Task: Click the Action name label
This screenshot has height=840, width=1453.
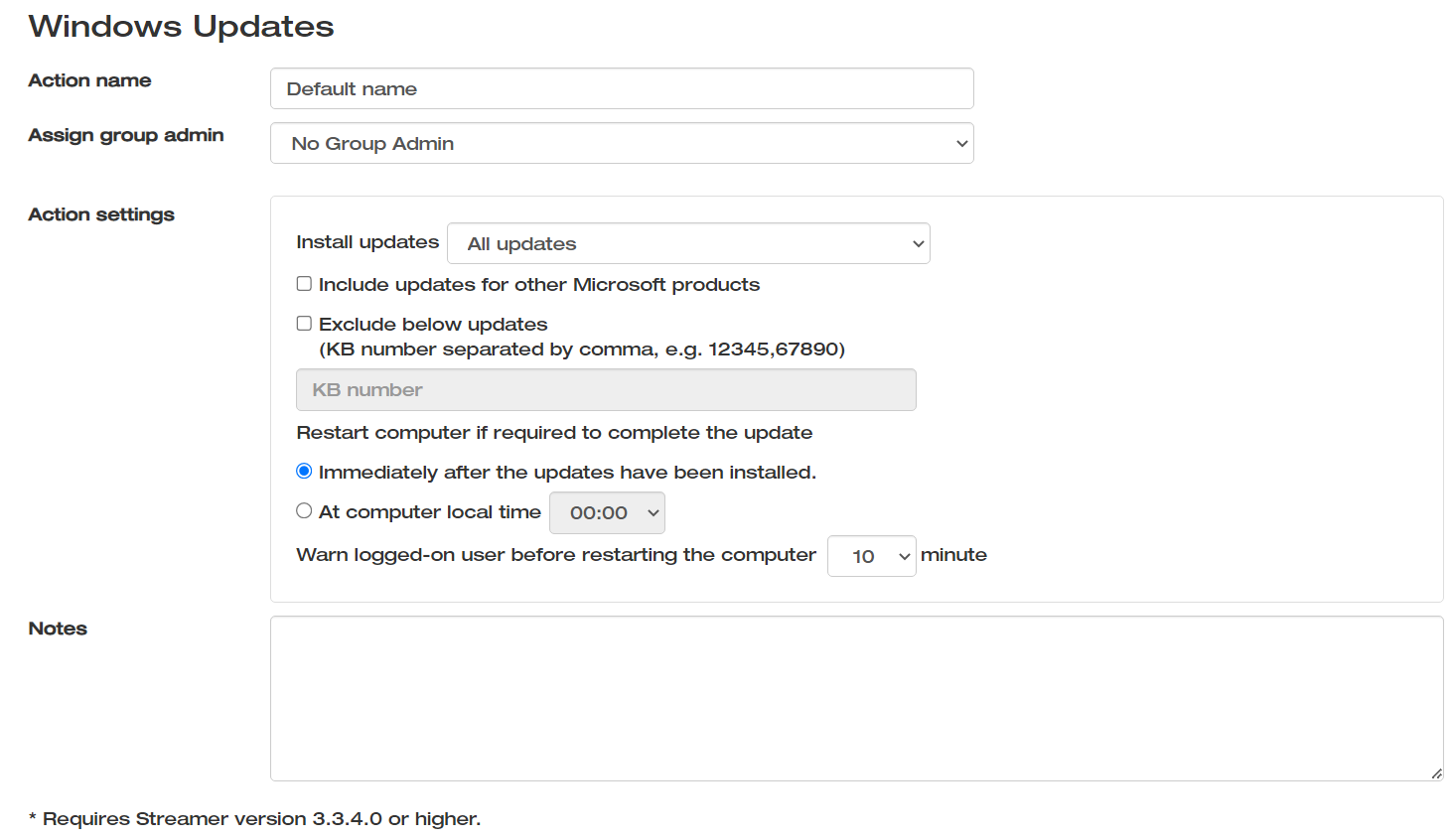Action: coord(89,80)
